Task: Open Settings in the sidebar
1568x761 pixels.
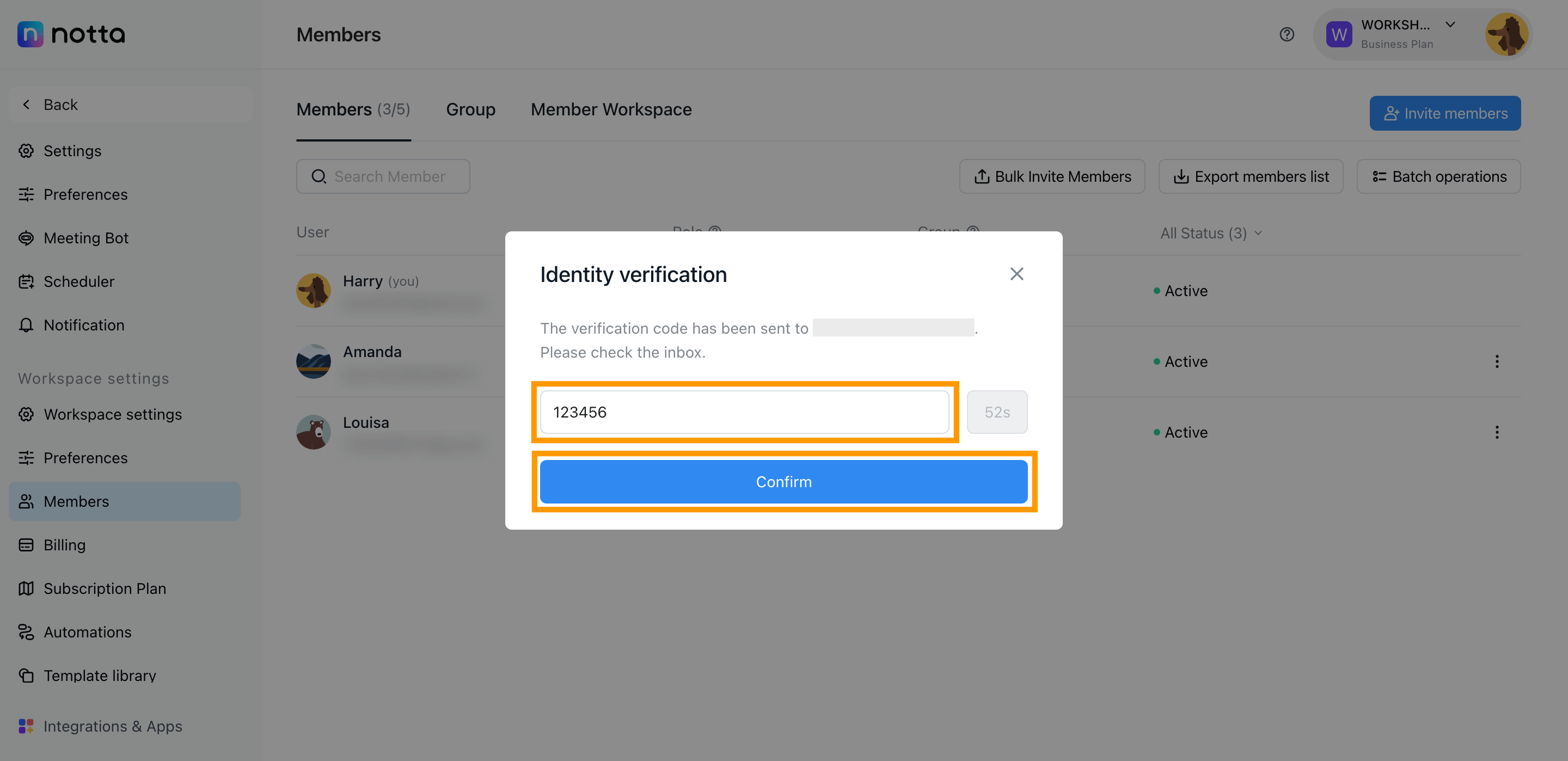Action: [125, 151]
